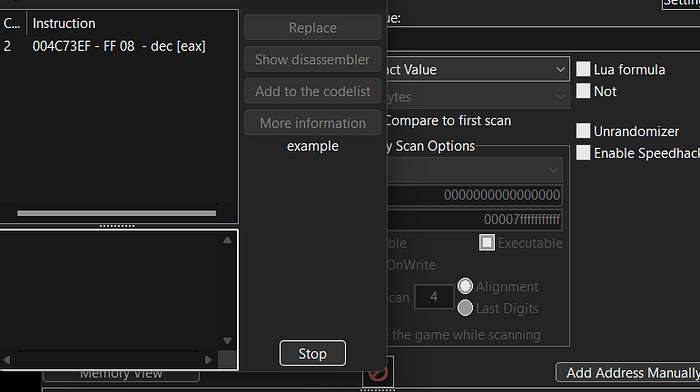Screen dimensions: 700x392
Task: Open the Exact Value scan type dropdown
Action: 478,69
